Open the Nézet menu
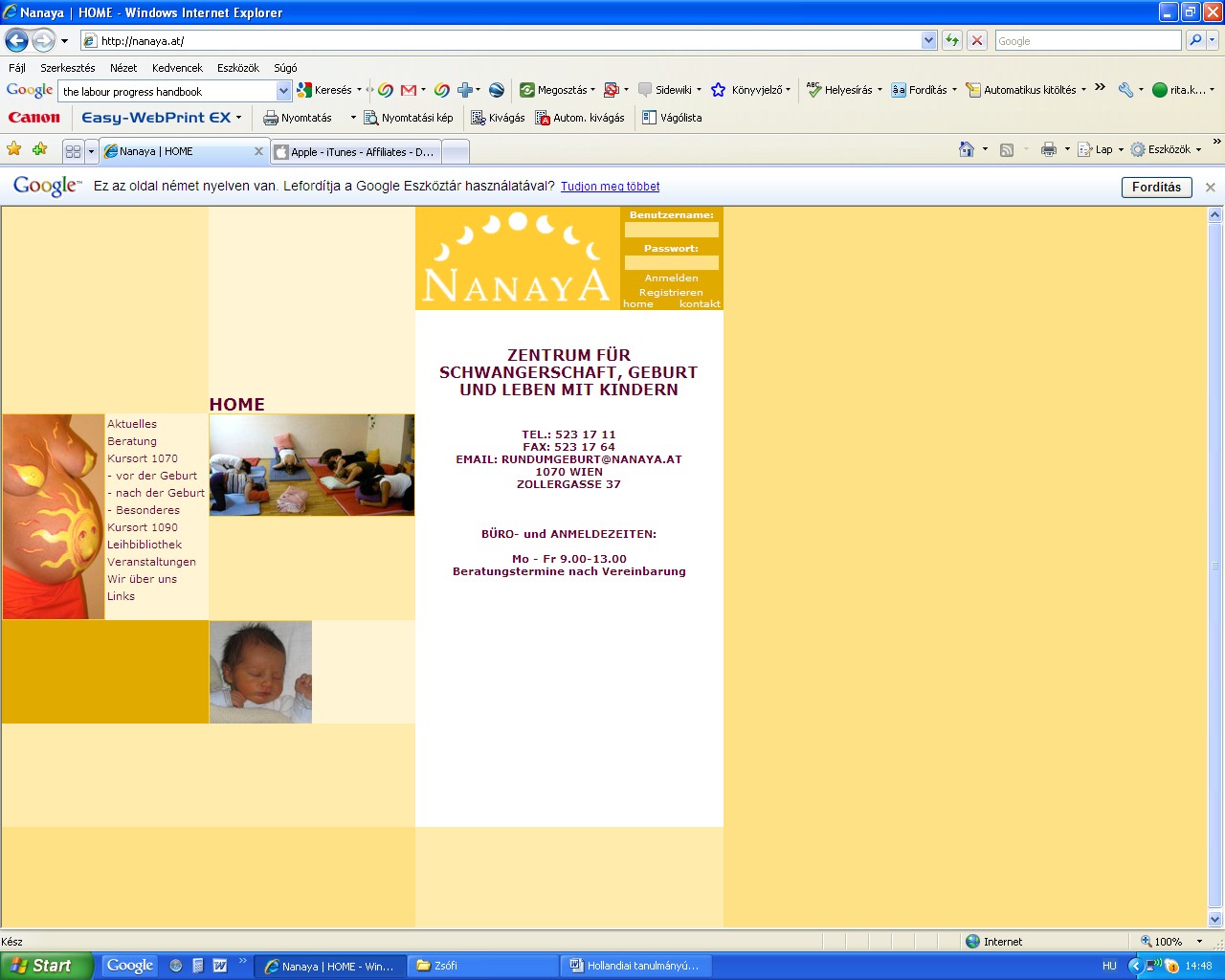Screen dimensions: 1225x980 click(123, 68)
